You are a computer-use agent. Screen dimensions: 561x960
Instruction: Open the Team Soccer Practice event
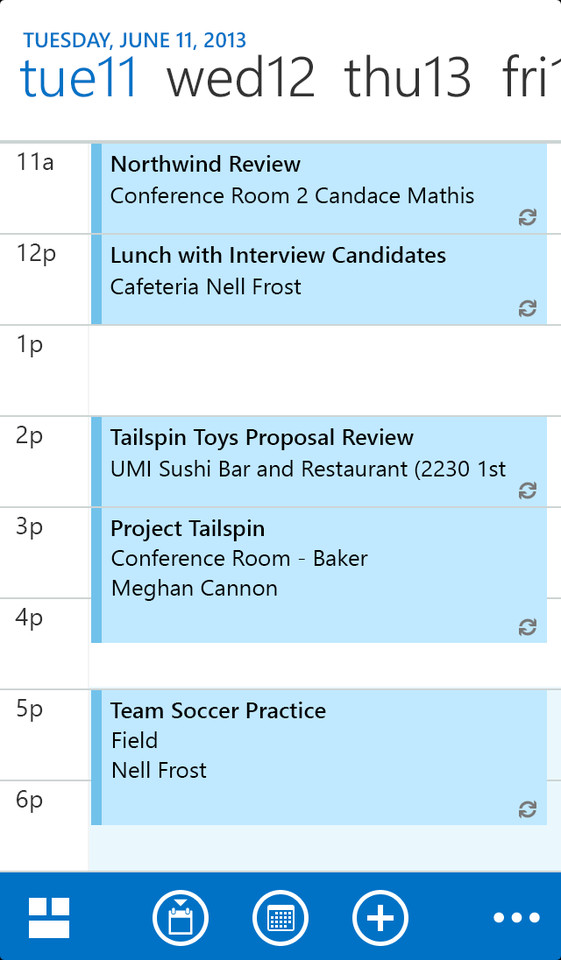(318, 757)
